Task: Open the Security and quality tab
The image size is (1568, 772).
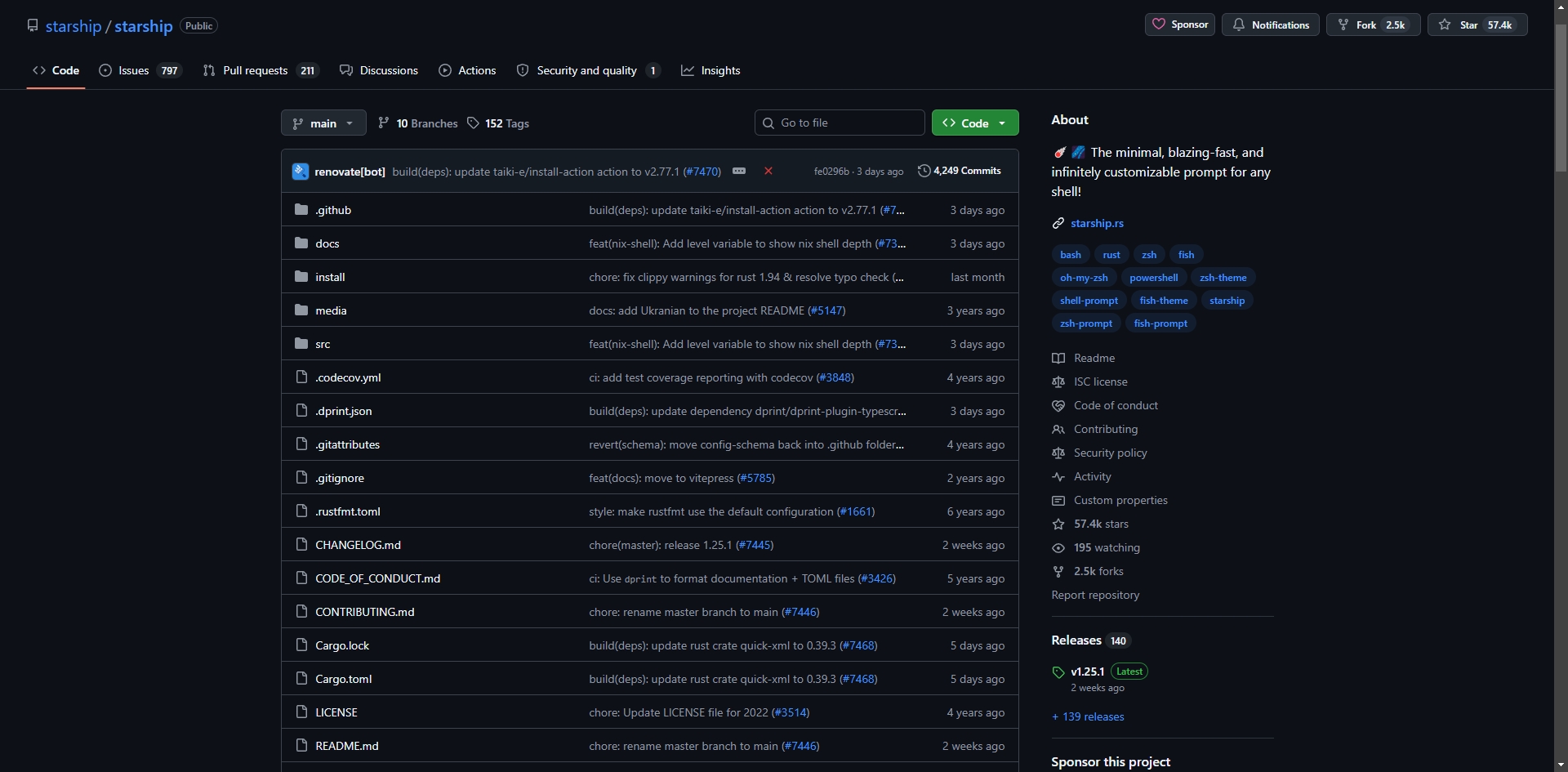Action: point(588,70)
